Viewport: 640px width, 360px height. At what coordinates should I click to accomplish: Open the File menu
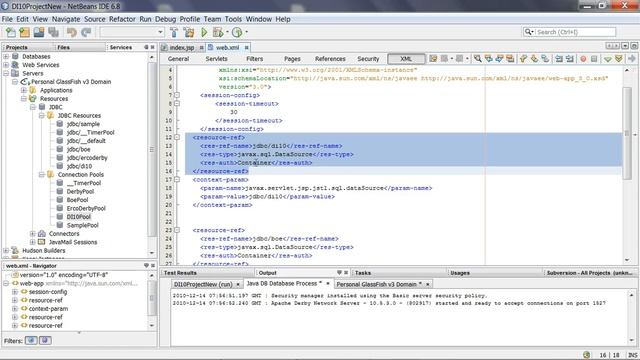pyautogui.click(x=7, y=19)
